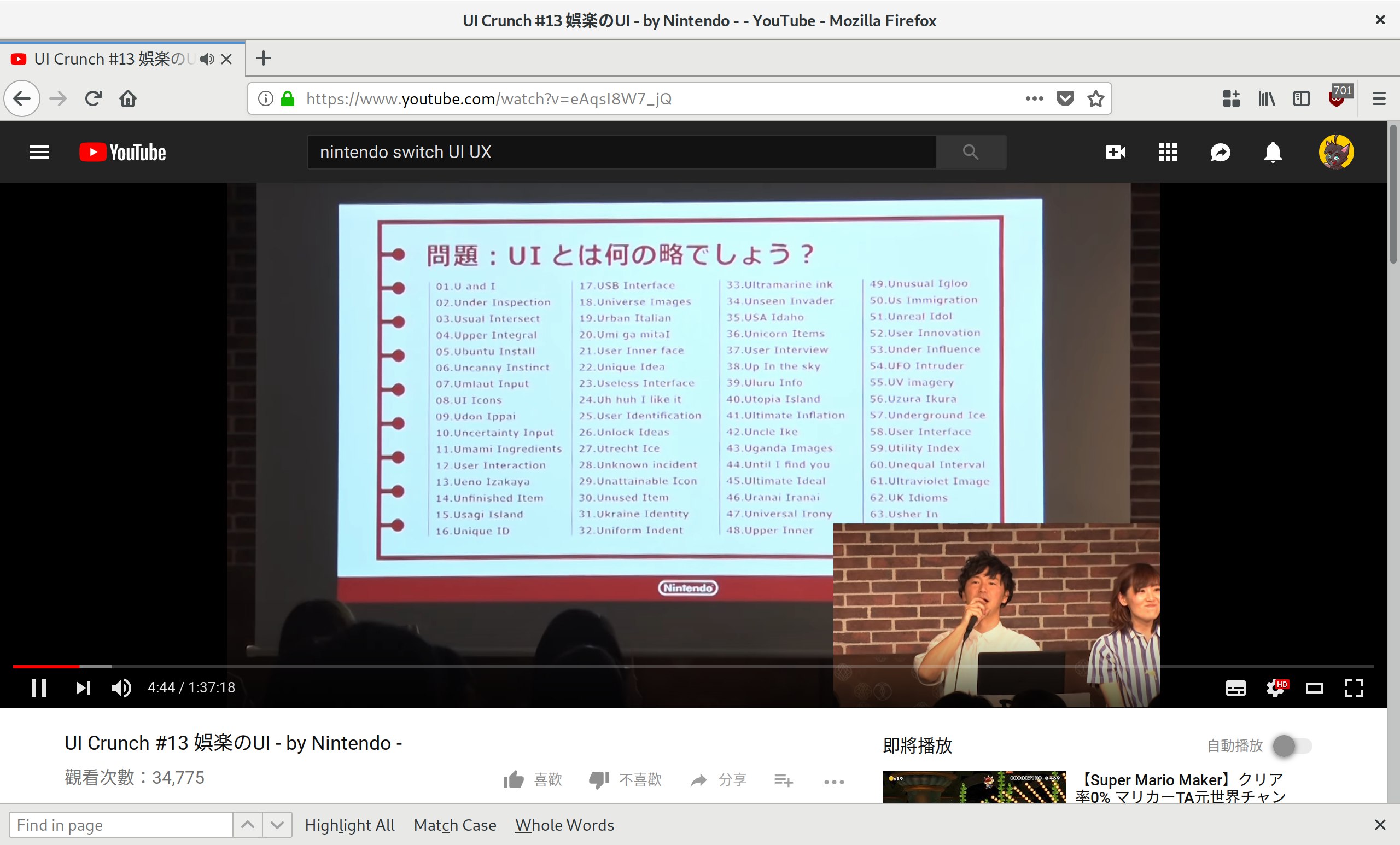The height and width of the screenshot is (845, 1400).
Task: Pause the video
Action: [39, 688]
